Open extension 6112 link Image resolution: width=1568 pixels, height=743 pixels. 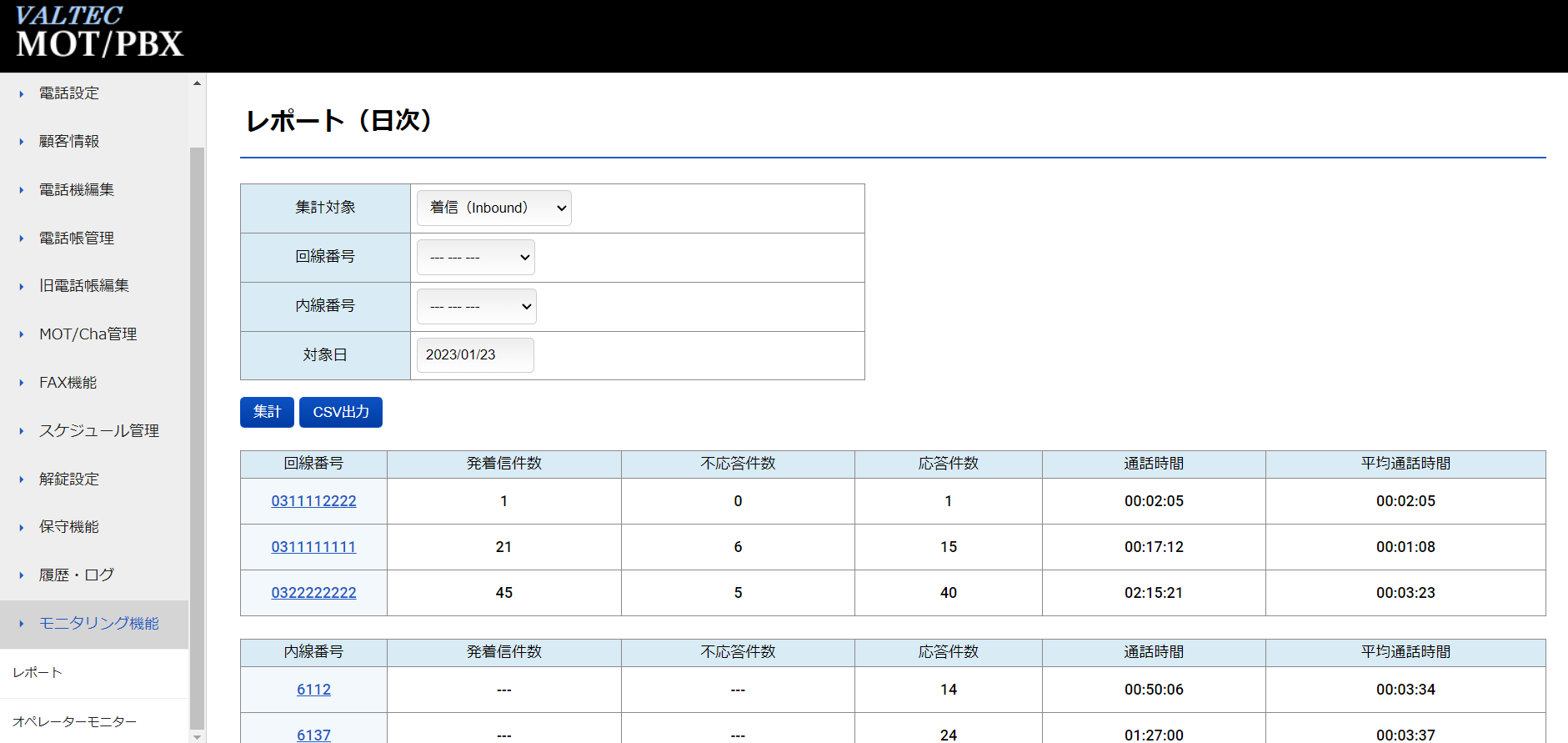pos(313,690)
